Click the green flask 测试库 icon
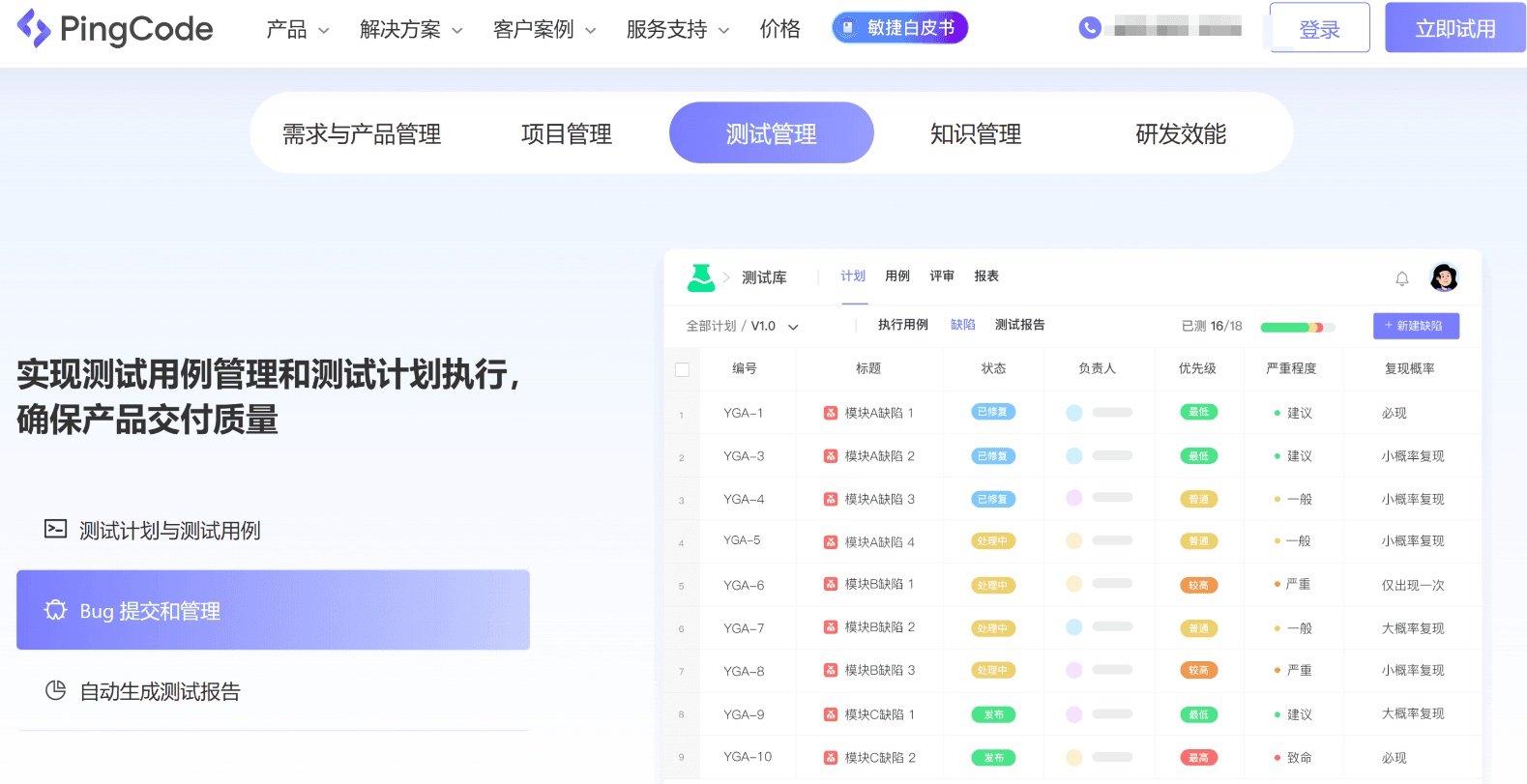This screenshot has height=784, width=1527. 701,277
